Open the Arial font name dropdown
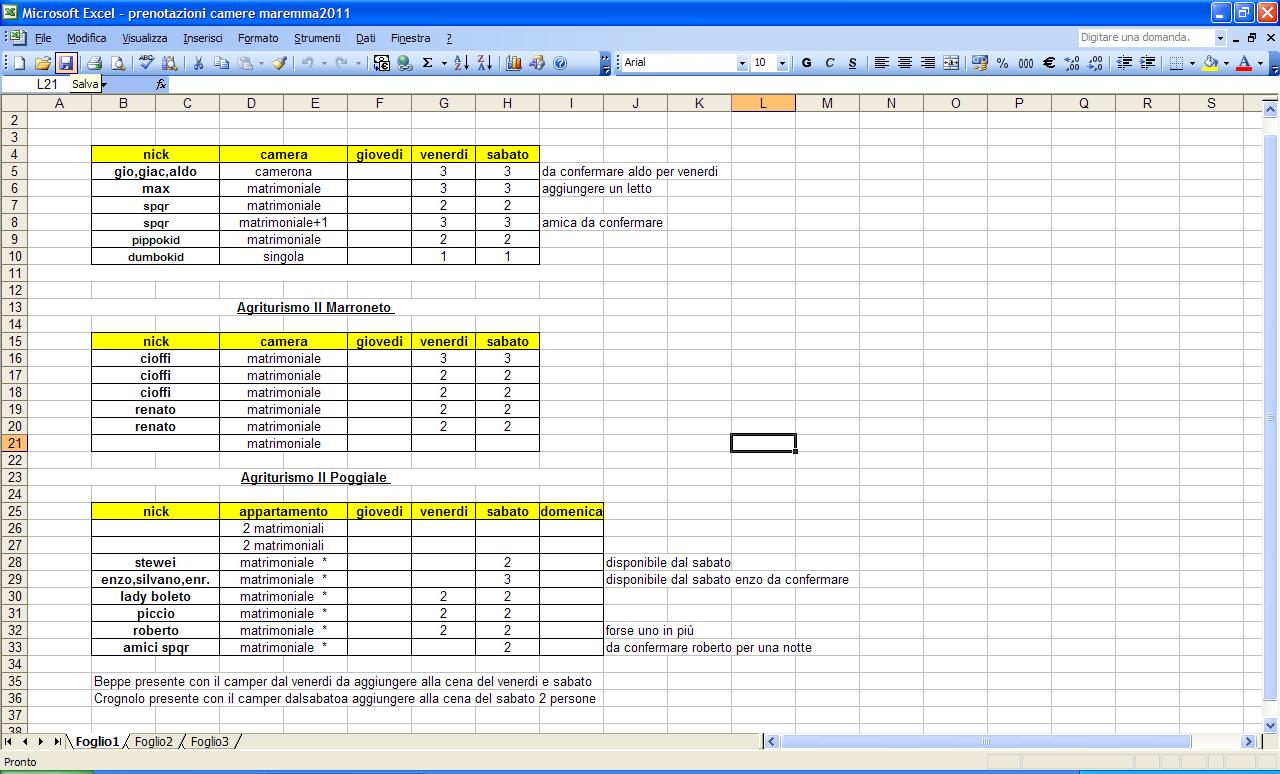The height and width of the screenshot is (774, 1280). tap(742, 63)
